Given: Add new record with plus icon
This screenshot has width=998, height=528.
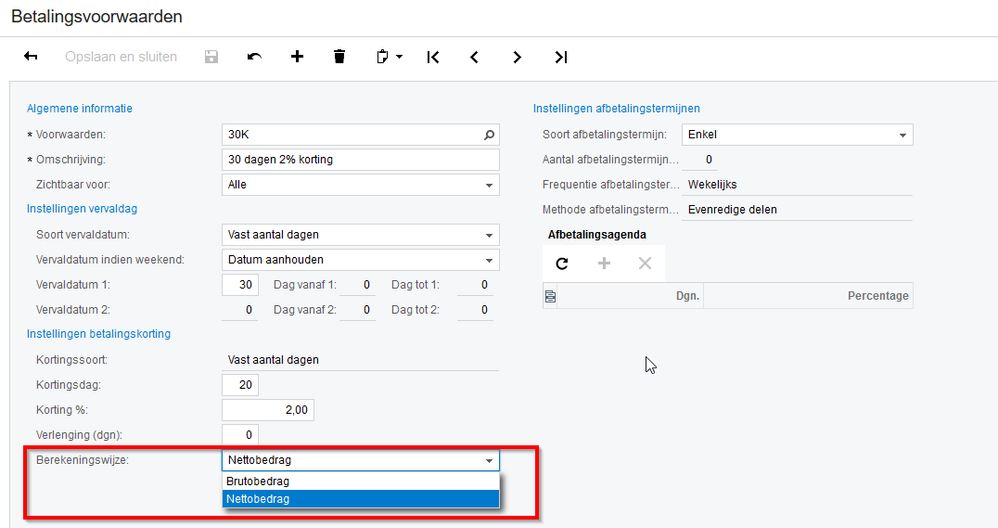Looking at the screenshot, I should pyautogui.click(x=297, y=57).
